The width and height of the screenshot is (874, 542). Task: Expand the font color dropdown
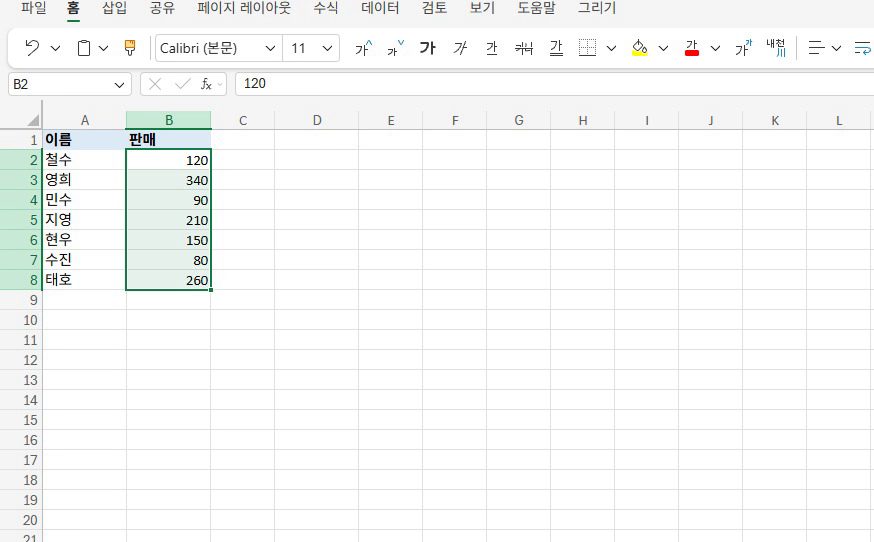pos(715,49)
